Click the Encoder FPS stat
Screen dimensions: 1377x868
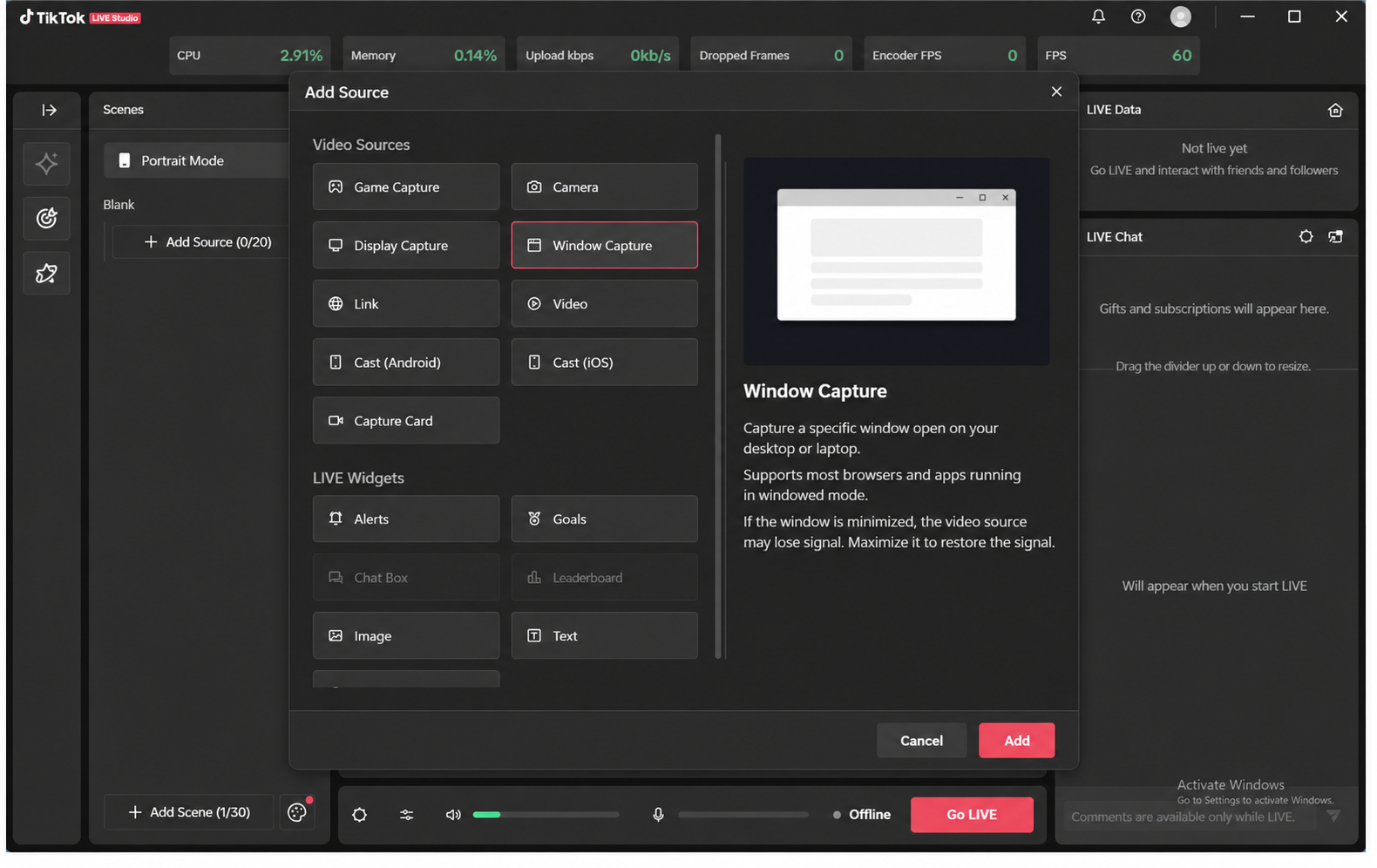click(x=945, y=55)
